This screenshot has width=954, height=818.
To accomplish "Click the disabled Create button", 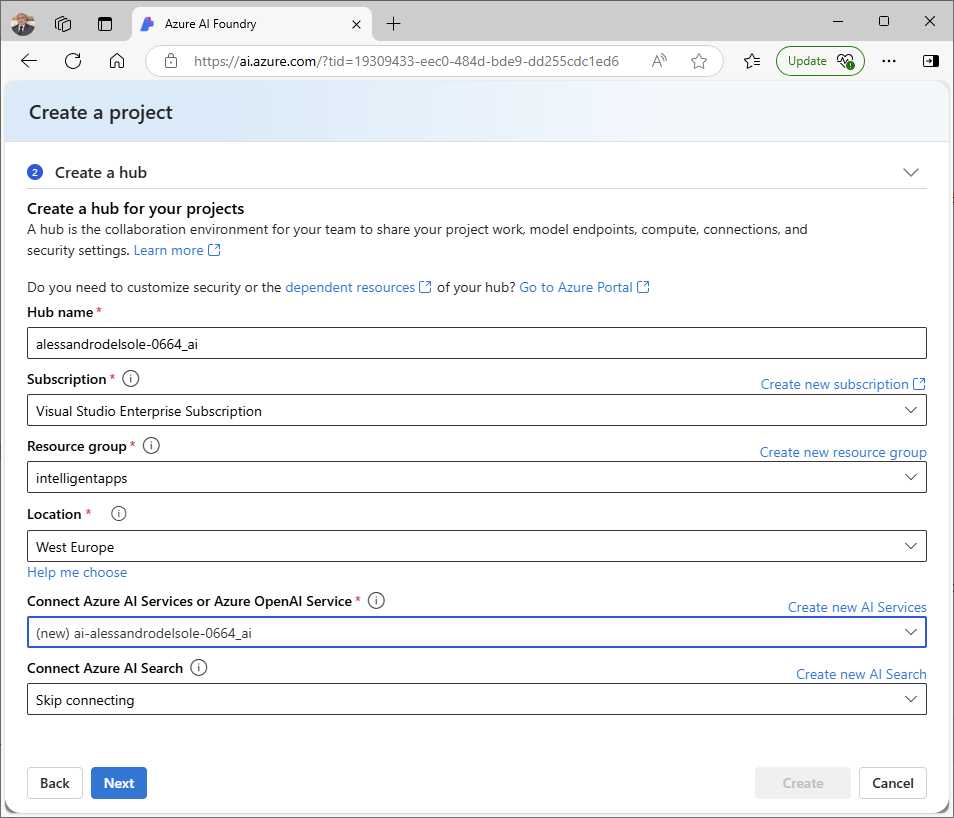I will [x=803, y=783].
